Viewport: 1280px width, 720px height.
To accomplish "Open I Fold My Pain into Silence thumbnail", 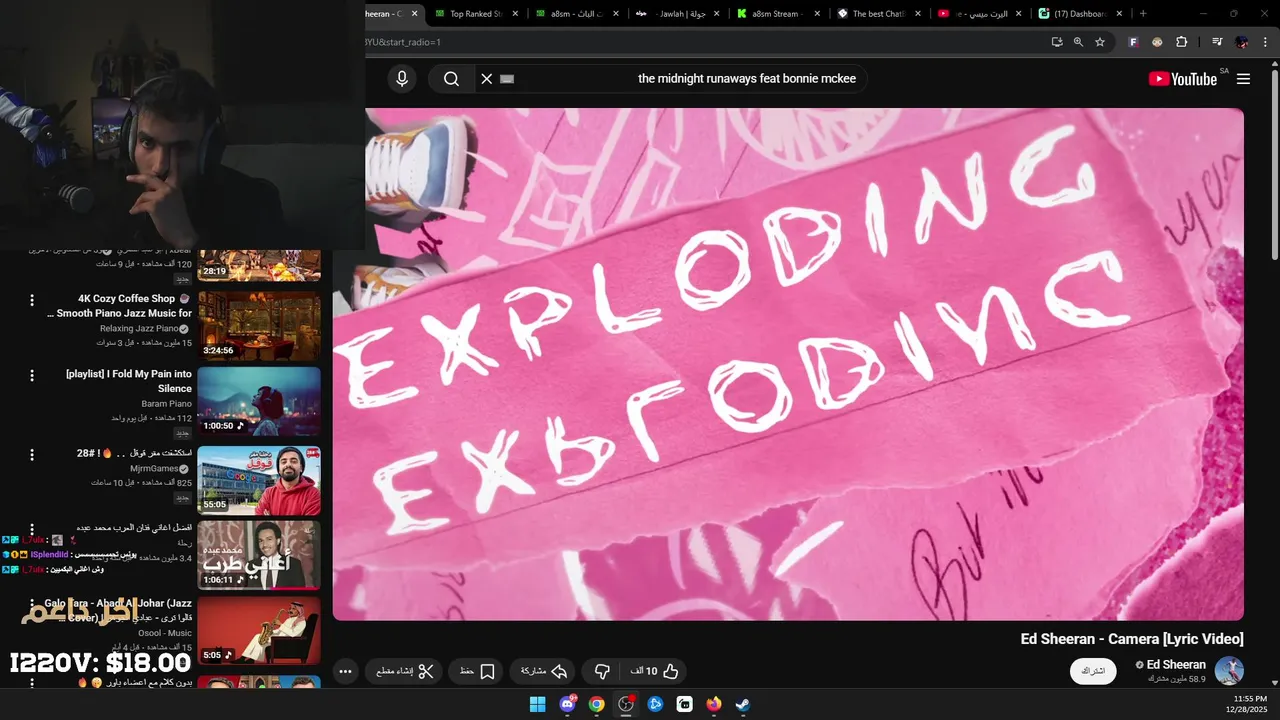I will (259, 400).
